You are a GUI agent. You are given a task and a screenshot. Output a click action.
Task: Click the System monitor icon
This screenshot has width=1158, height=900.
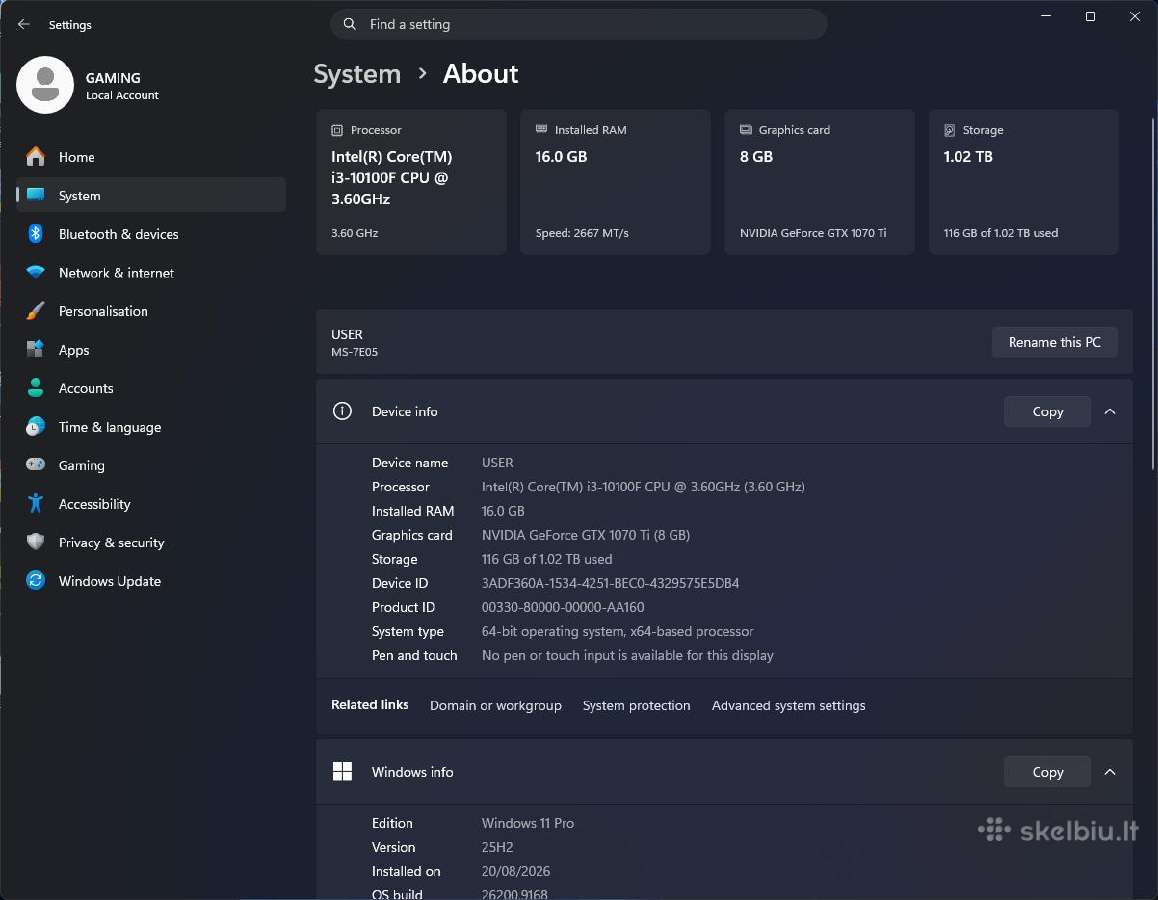point(35,195)
